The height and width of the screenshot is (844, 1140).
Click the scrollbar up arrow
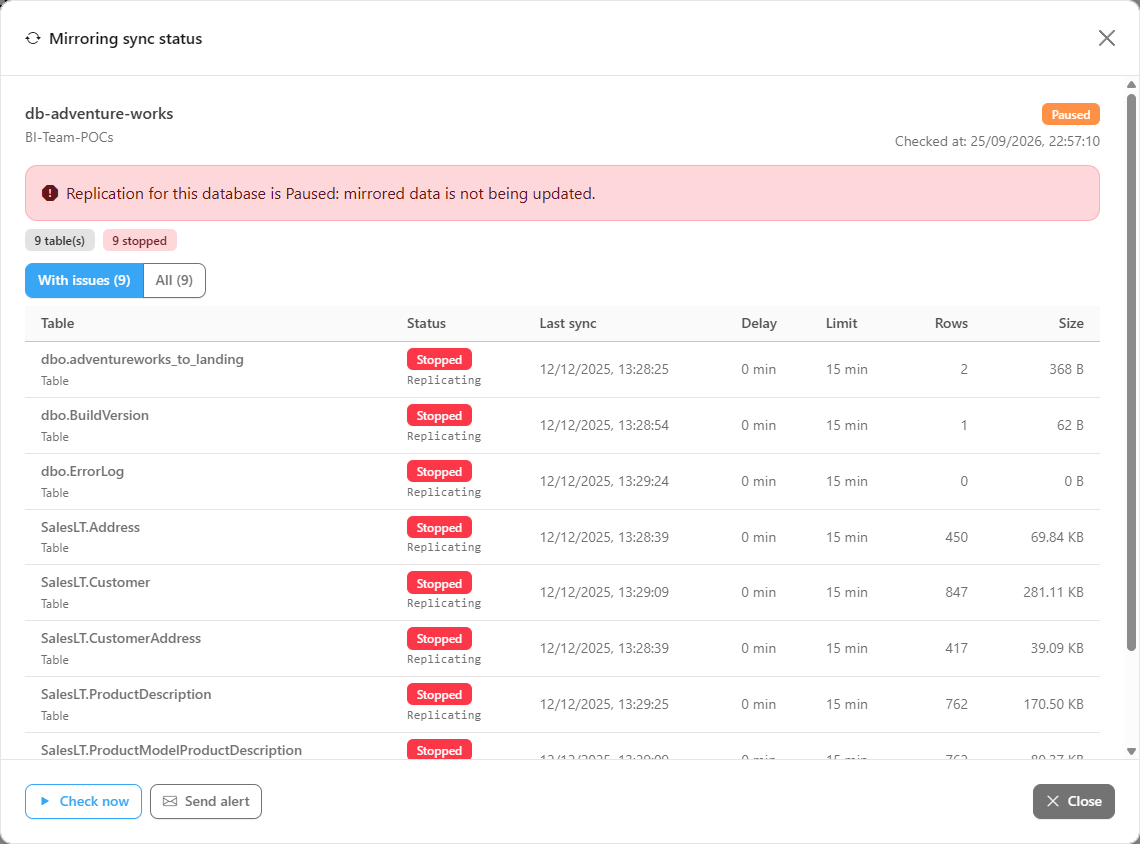1131,85
